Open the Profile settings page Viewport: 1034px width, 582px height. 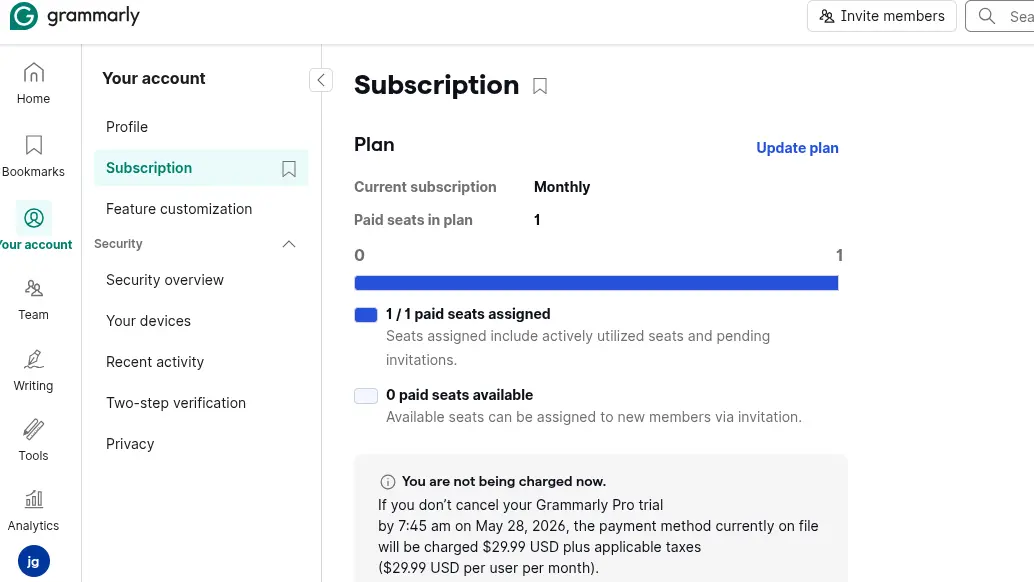127,127
